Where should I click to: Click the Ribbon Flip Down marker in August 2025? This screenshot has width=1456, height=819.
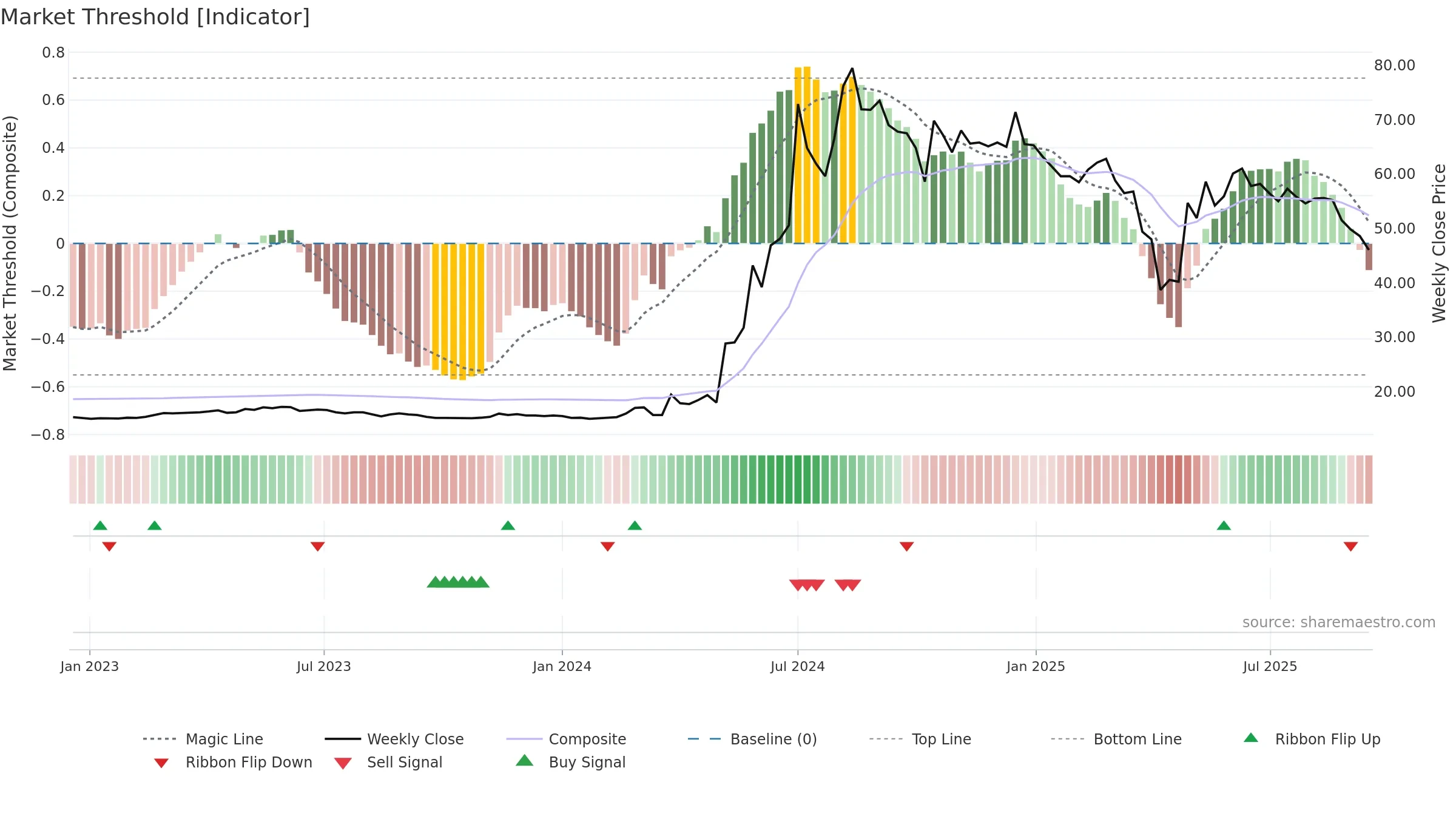pos(1350,547)
